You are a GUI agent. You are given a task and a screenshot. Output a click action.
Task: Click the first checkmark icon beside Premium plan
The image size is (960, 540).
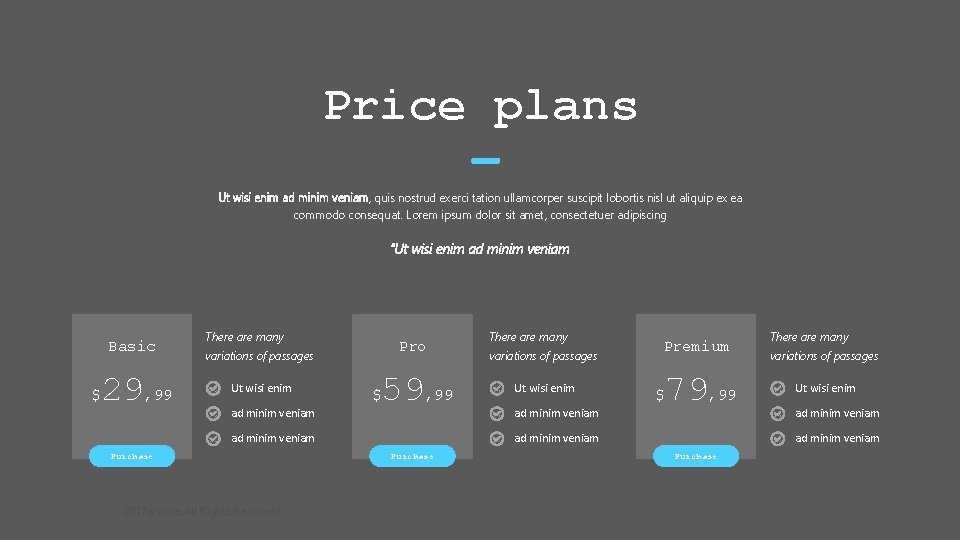click(x=778, y=388)
